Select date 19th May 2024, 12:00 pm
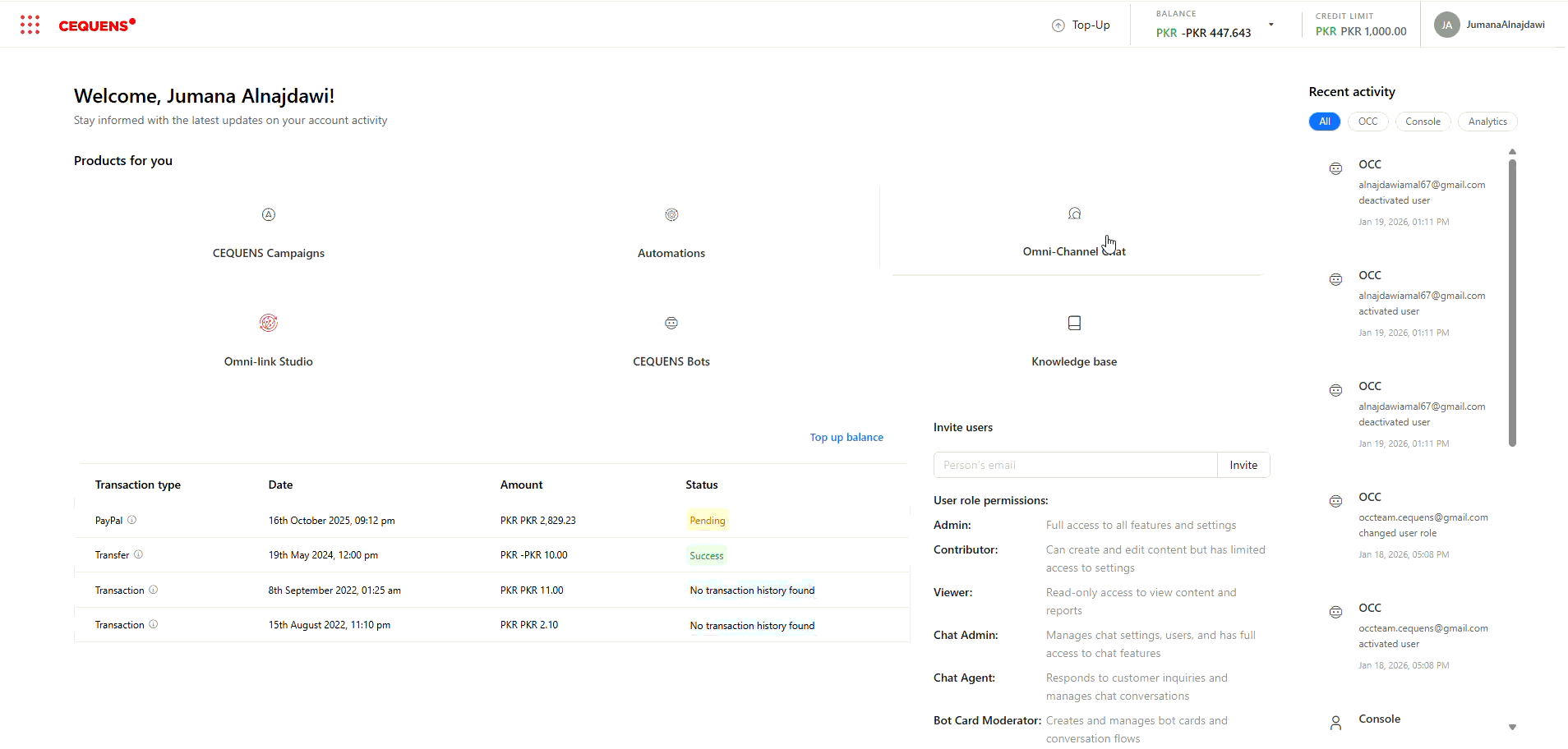 [323, 555]
